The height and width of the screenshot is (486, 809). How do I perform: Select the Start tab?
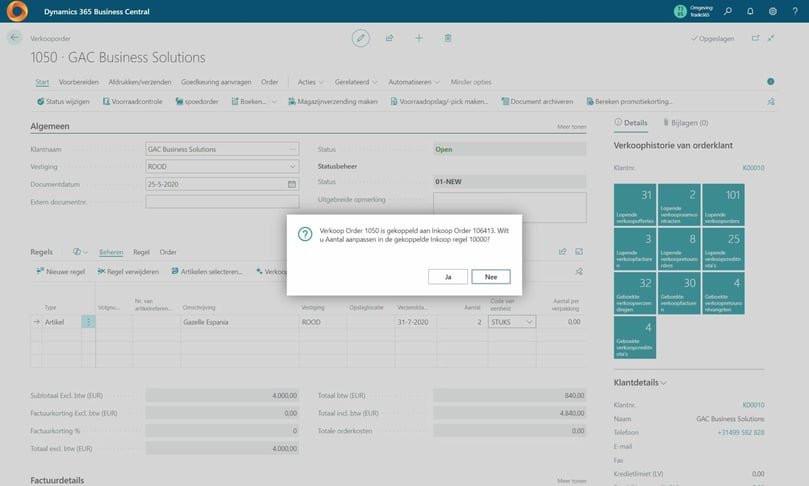point(42,82)
